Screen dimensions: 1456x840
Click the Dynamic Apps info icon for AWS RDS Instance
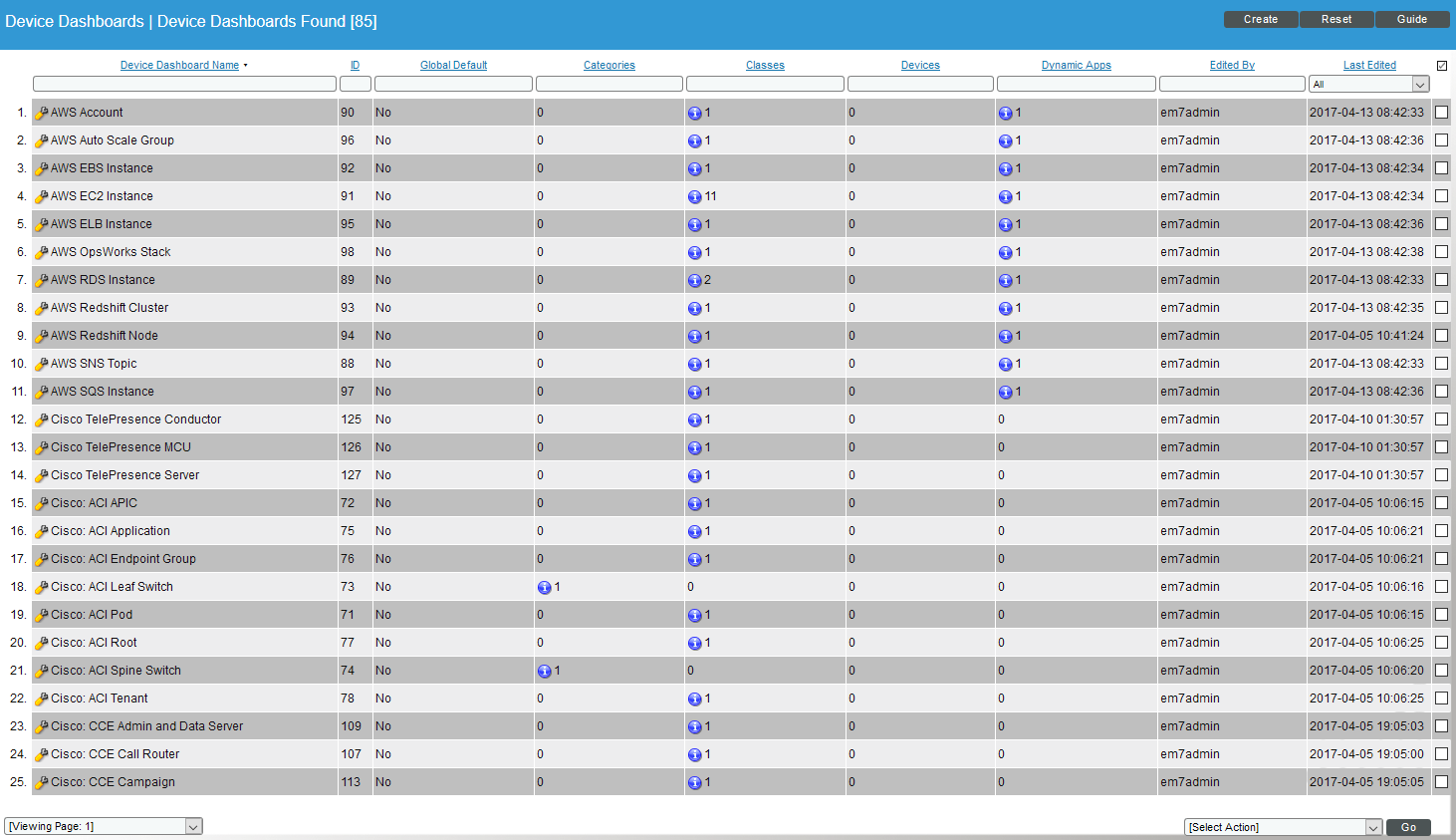(1006, 280)
